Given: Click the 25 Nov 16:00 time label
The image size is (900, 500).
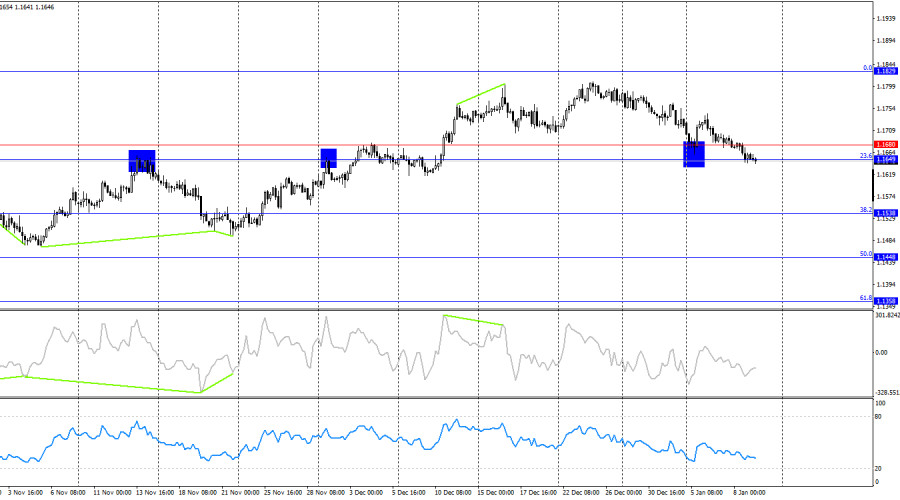Looking at the screenshot, I should coord(283,493).
